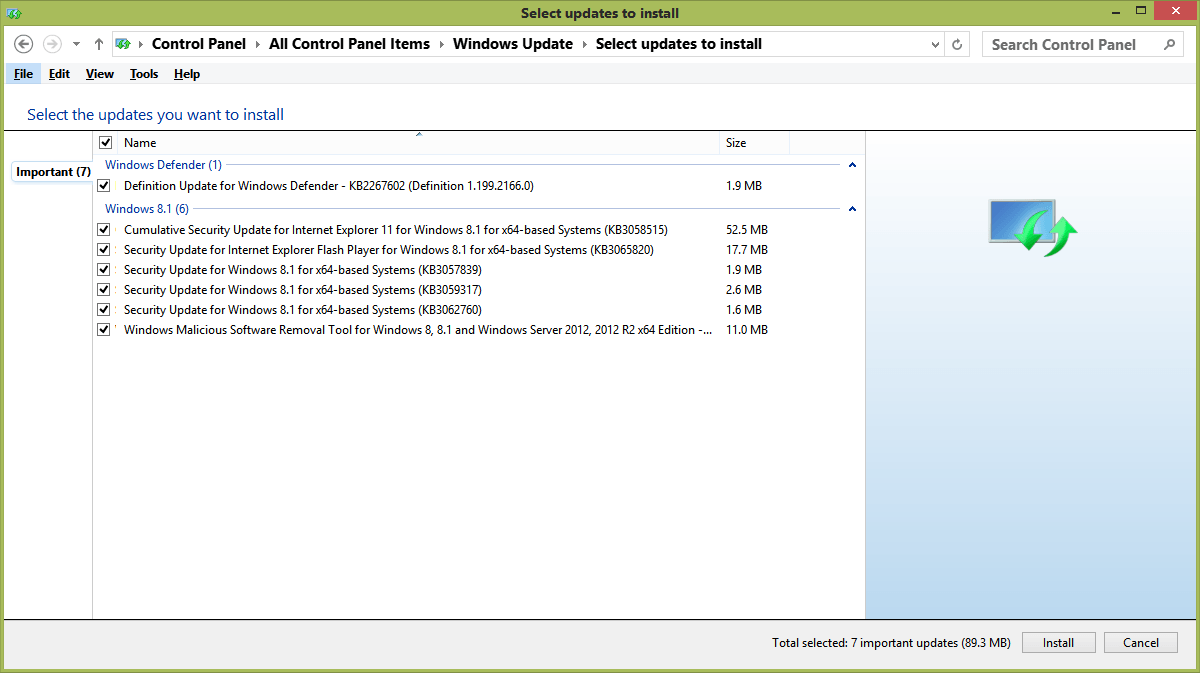Toggle the select-all checkbox beside Name
The image size is (1200, 673).
(x=106, y=143)
